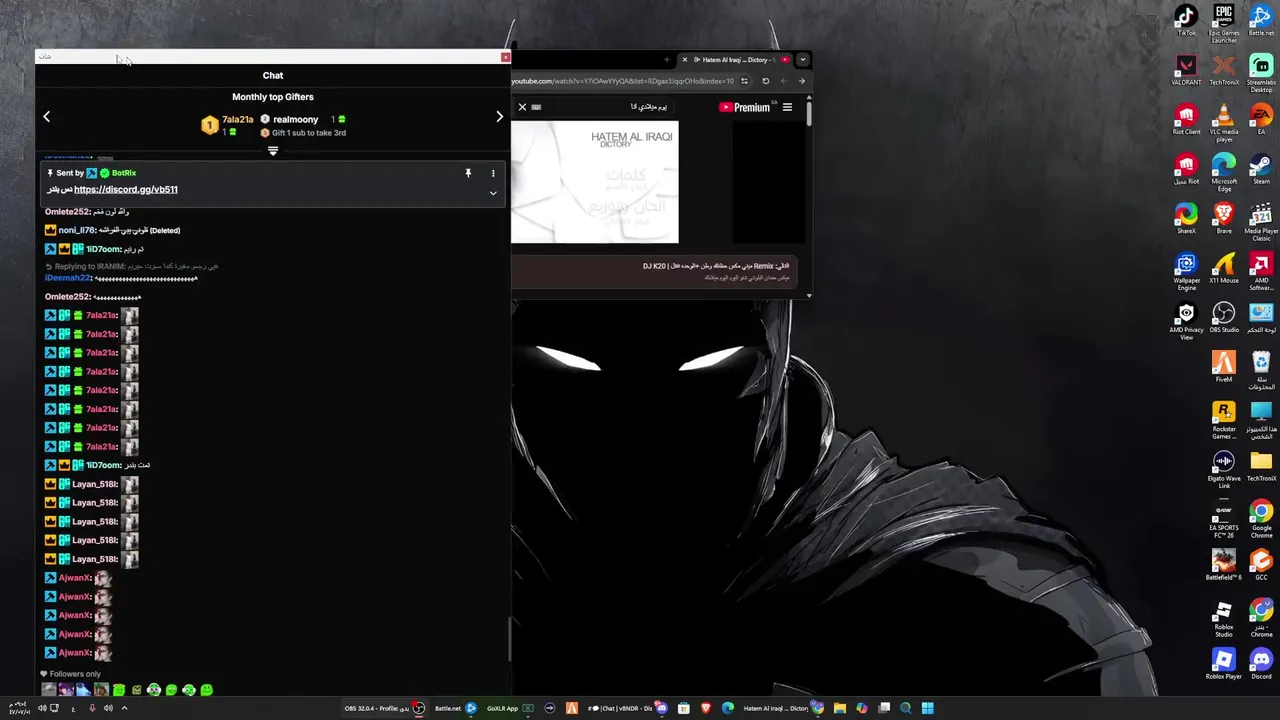The image size is (1280, 720).
Task: Go forward in the YouTube browser window
Action: click(784, 81)
